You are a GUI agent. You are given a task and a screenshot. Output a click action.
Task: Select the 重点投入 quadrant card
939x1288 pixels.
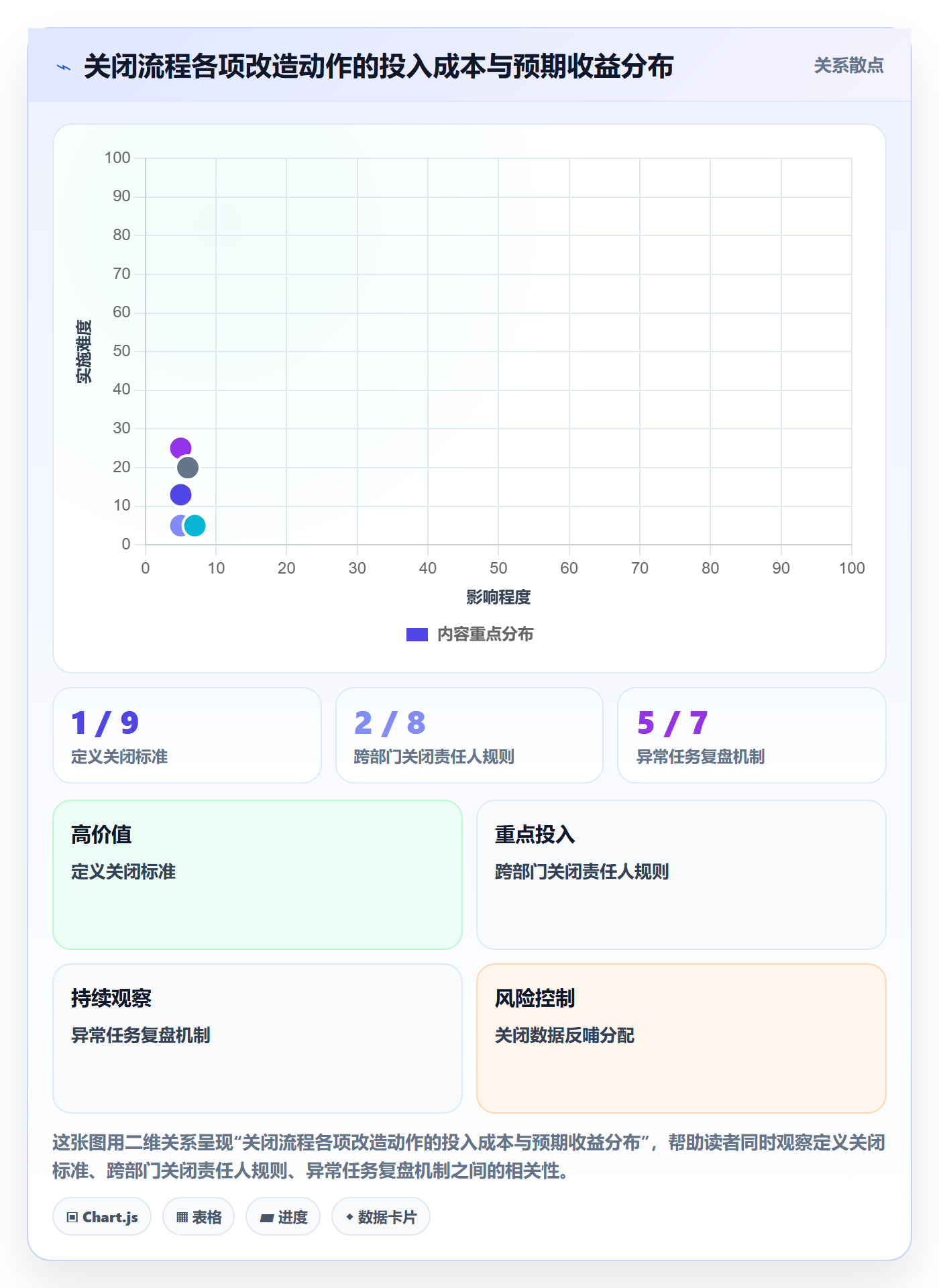pos(681,875)
